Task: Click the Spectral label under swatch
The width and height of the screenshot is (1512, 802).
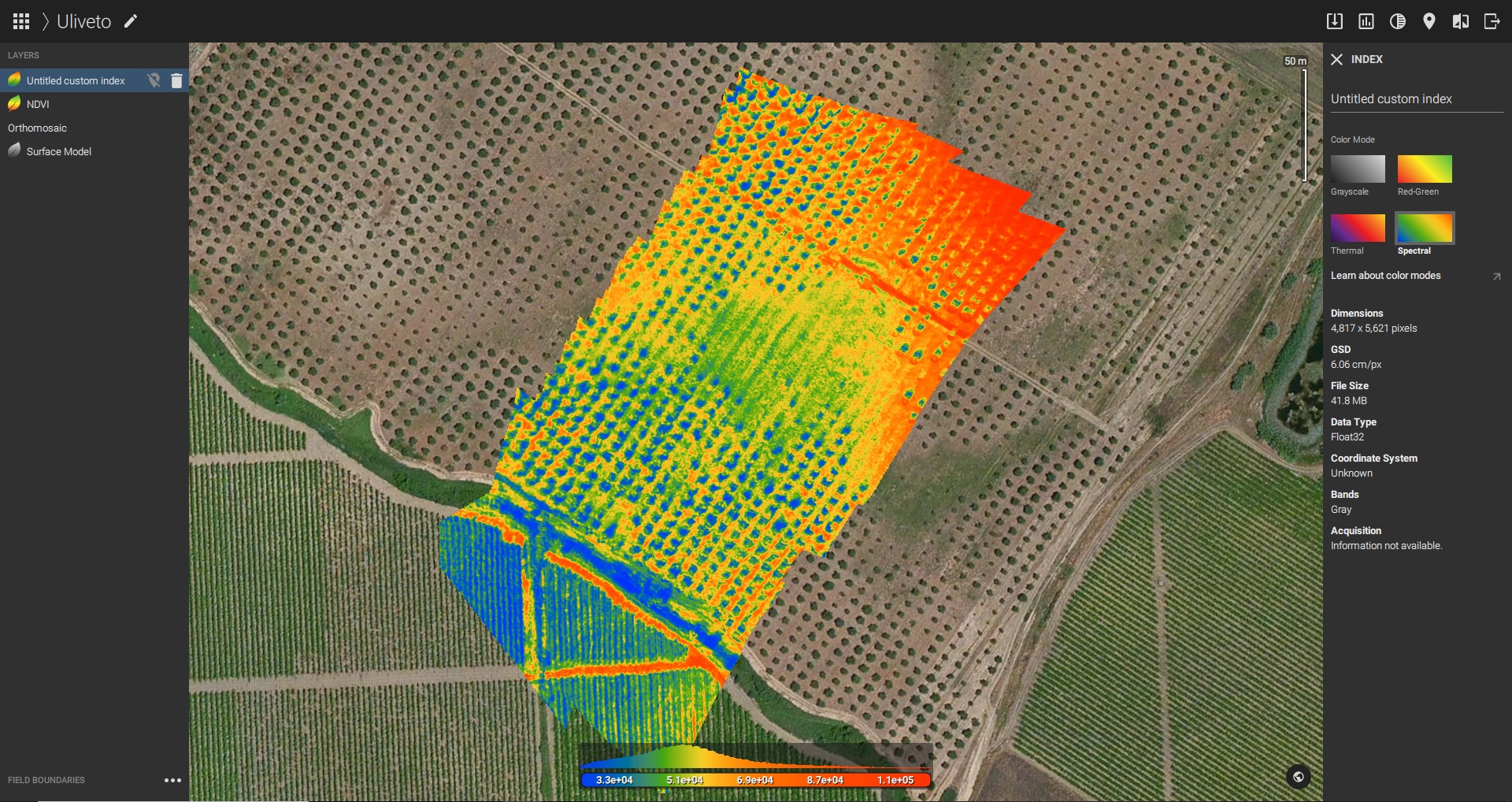Action: click(x=1414, y=251)
